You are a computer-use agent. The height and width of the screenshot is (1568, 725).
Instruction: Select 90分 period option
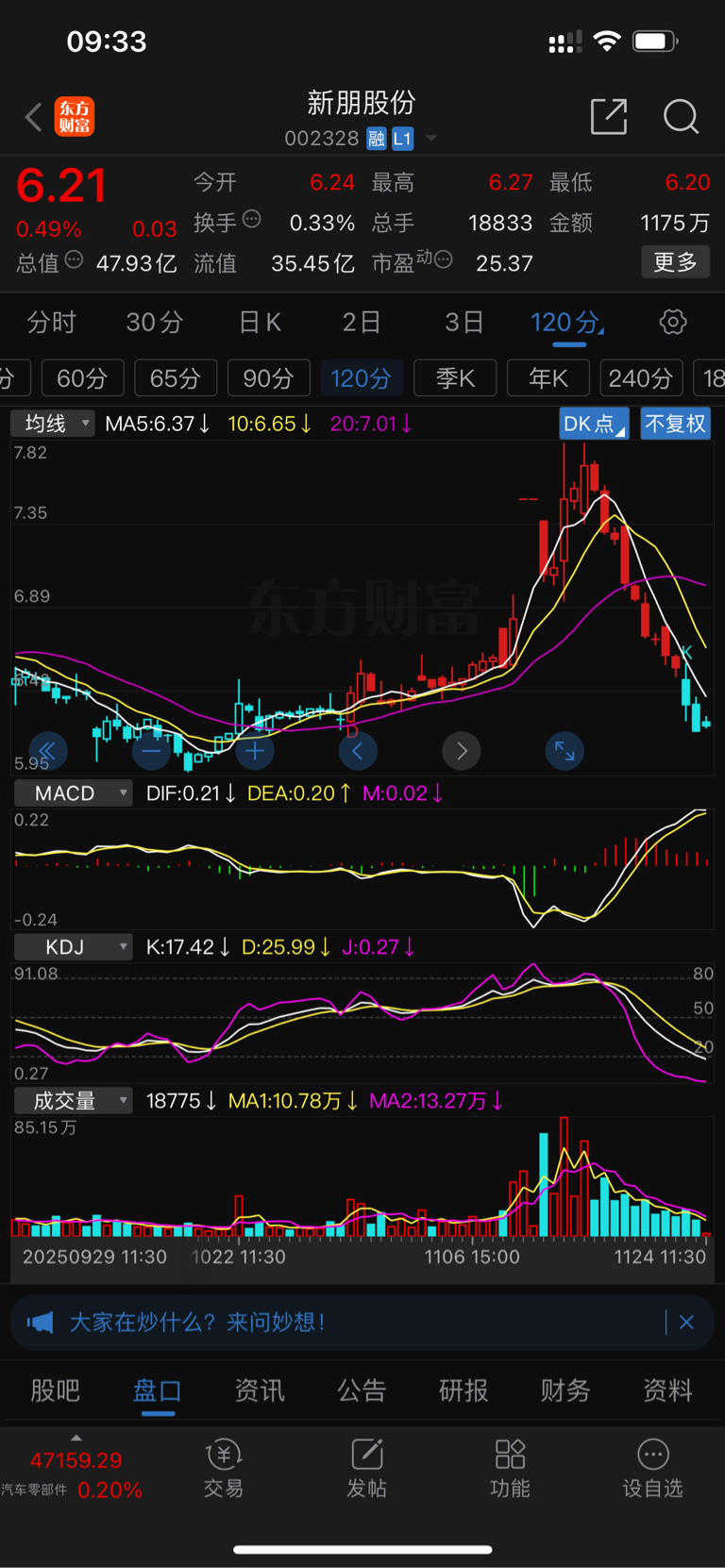268,378
